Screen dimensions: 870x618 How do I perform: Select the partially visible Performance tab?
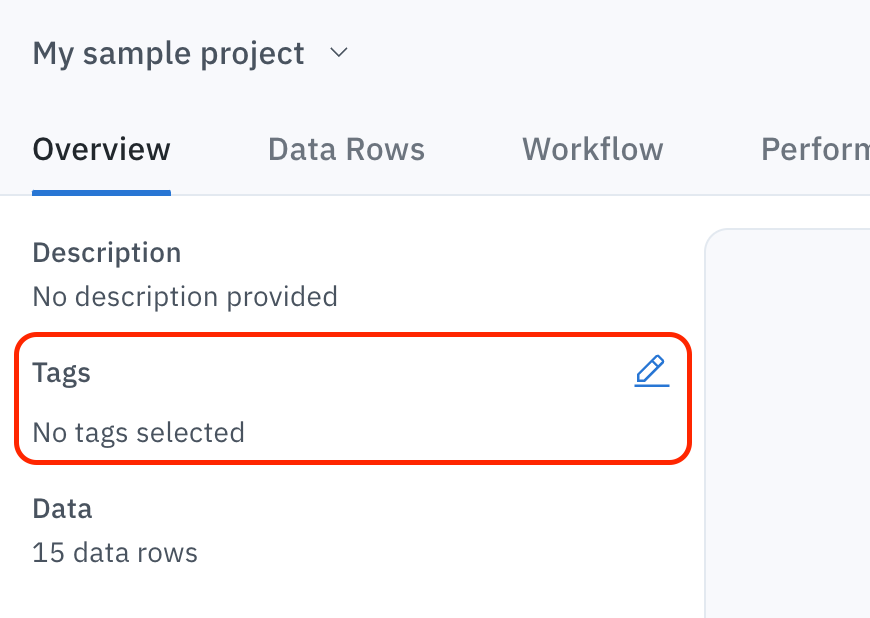(x=815, y=149)
